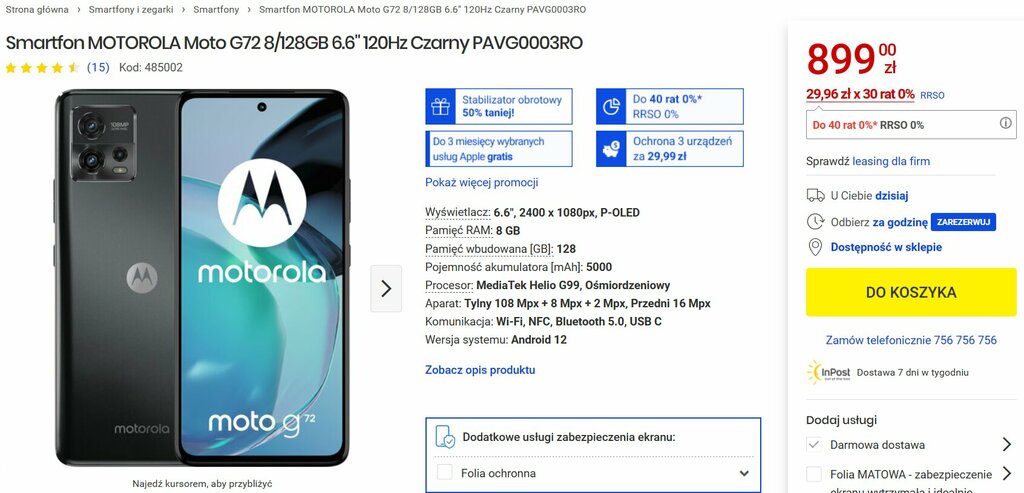Click the InPost logo
This screenshot has height=493, width=1024.
coord(829,372)
